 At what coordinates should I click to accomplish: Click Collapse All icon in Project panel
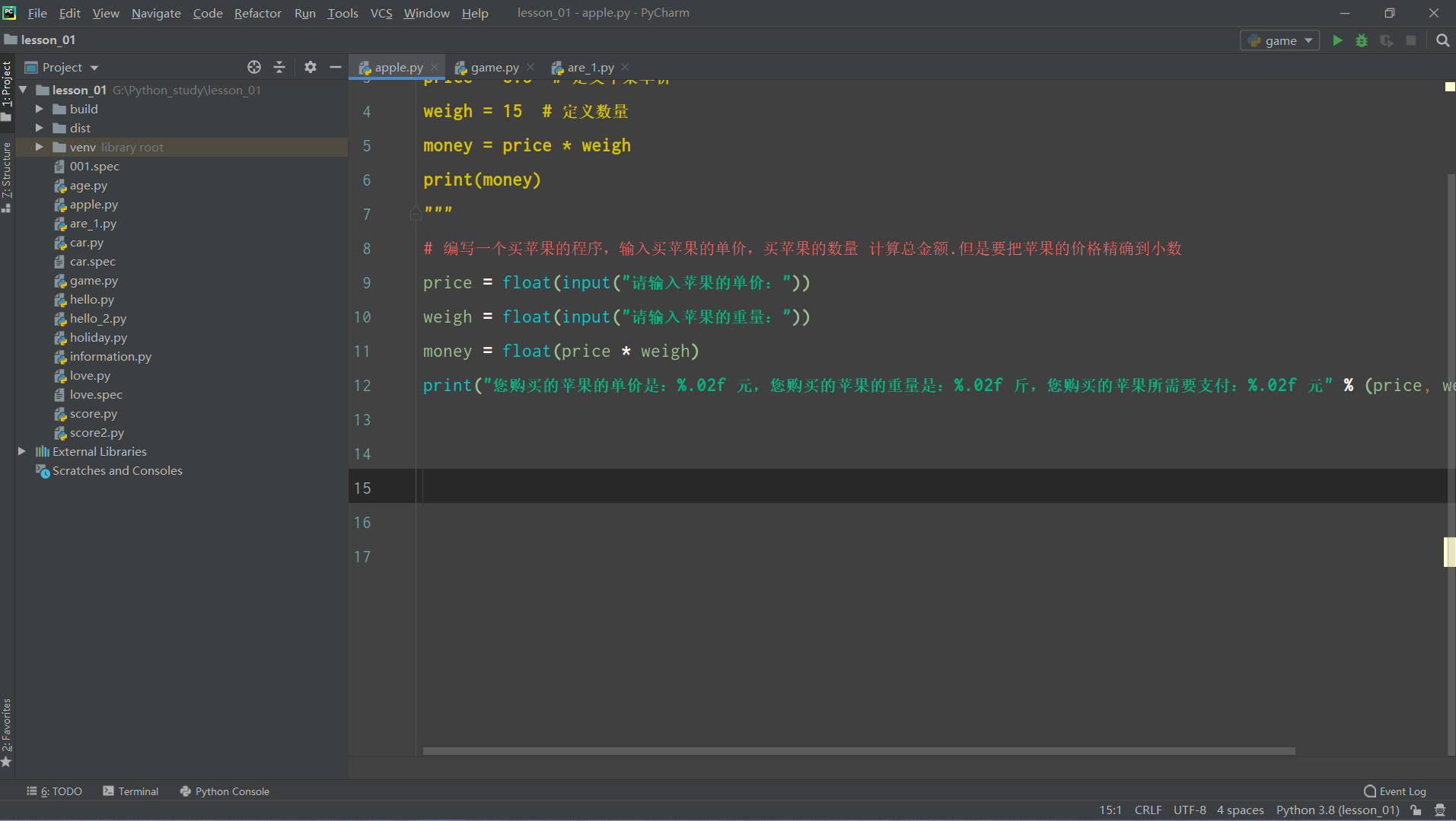tap(279, 67)
